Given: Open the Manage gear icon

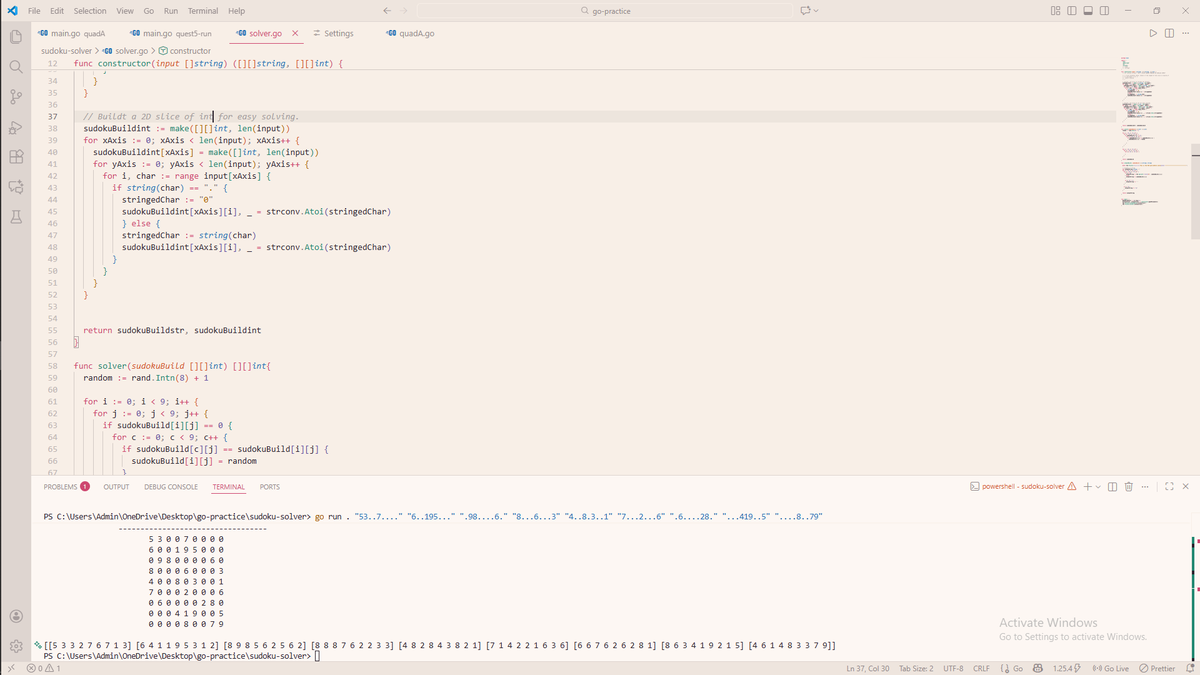Looking at the screenshot, I should coord(15,645).
